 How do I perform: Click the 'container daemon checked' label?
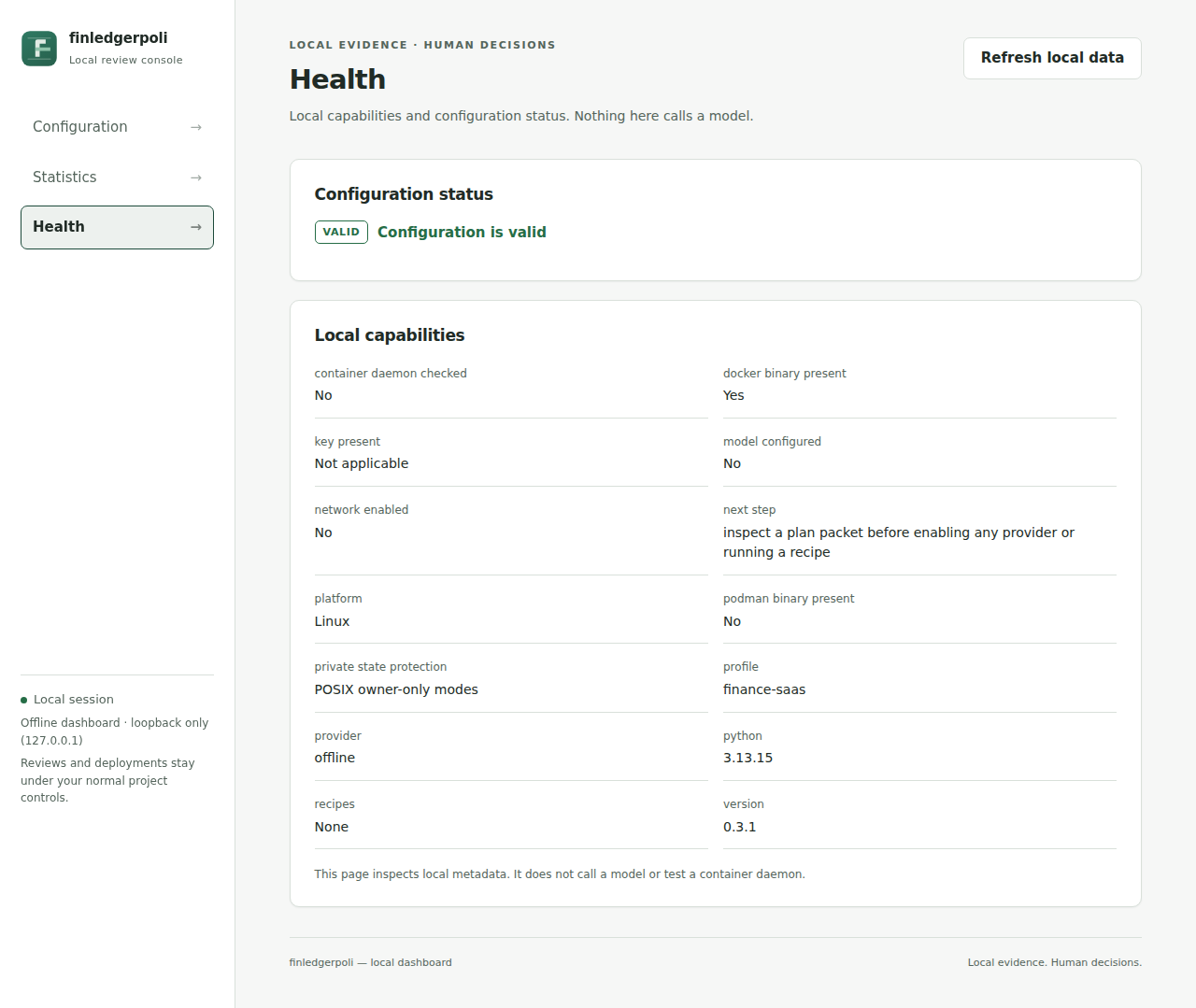[391, 373]
